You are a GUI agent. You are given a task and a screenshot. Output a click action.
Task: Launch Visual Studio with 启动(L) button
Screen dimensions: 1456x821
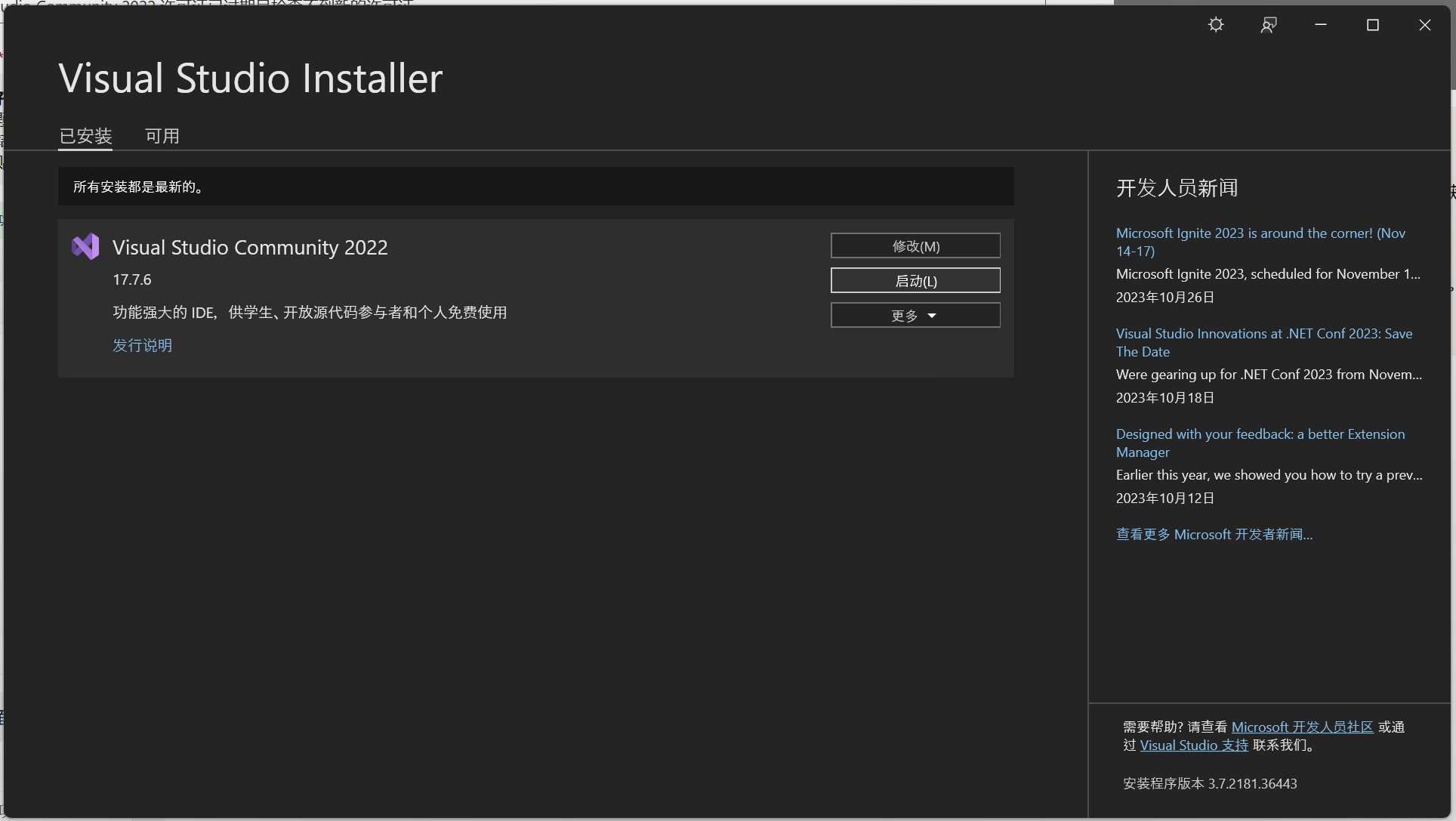(x=915, y=280)
